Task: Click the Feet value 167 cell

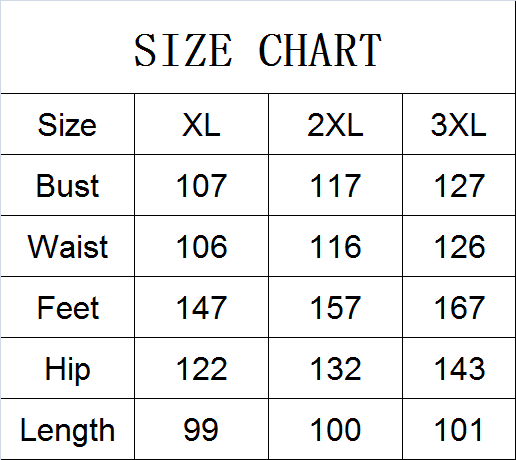Action: click(x=459, y=307)
